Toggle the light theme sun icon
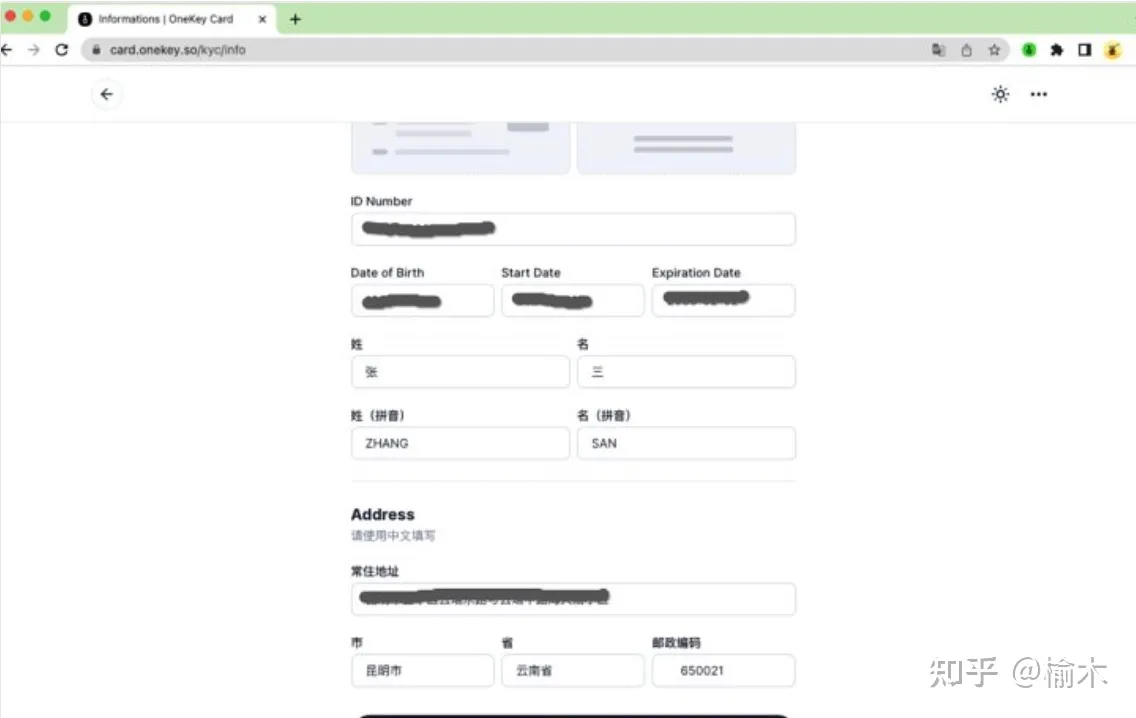 [1001, 94]
